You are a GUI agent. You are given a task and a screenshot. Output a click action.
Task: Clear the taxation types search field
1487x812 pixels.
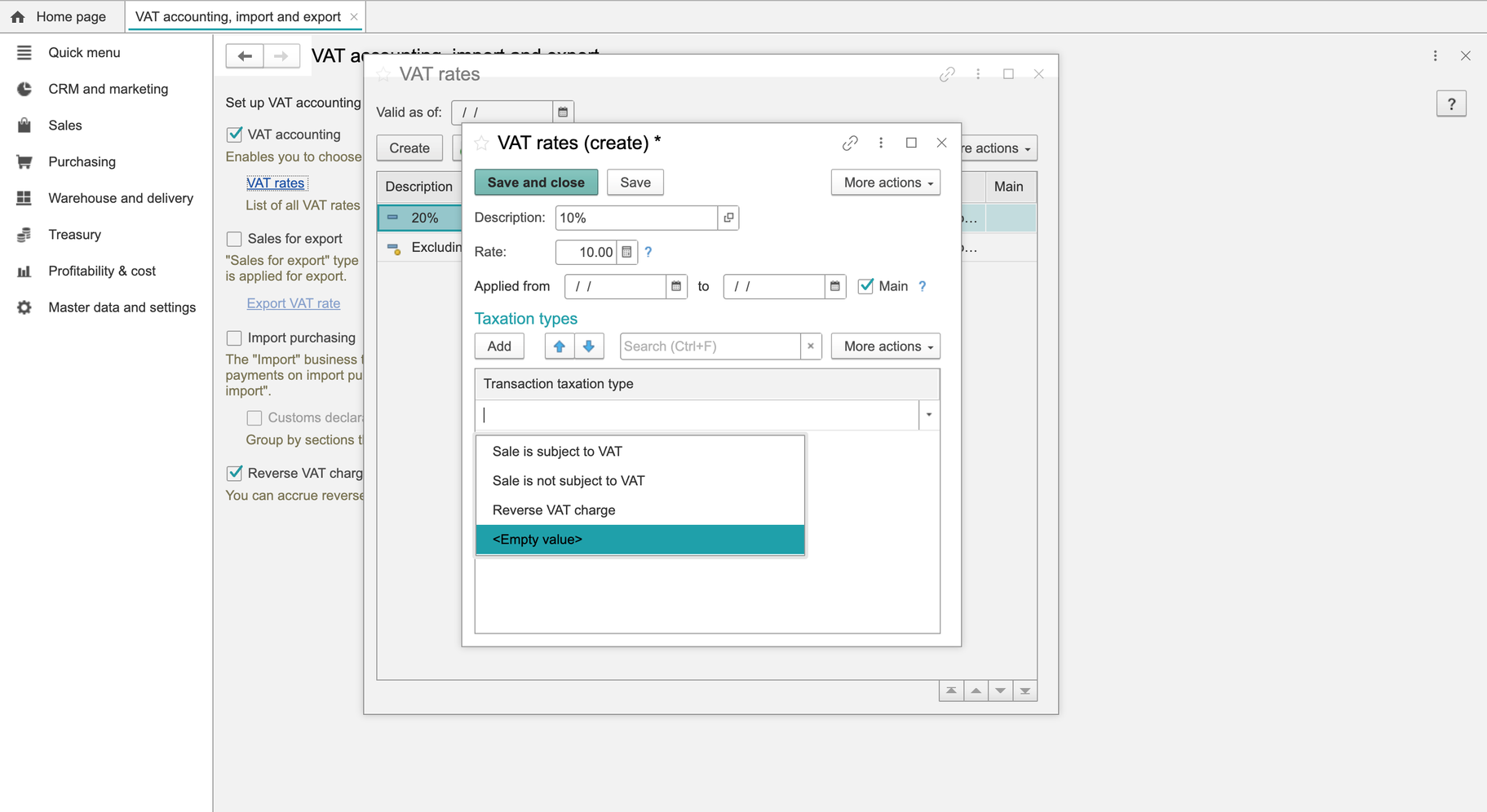point(811,346)
